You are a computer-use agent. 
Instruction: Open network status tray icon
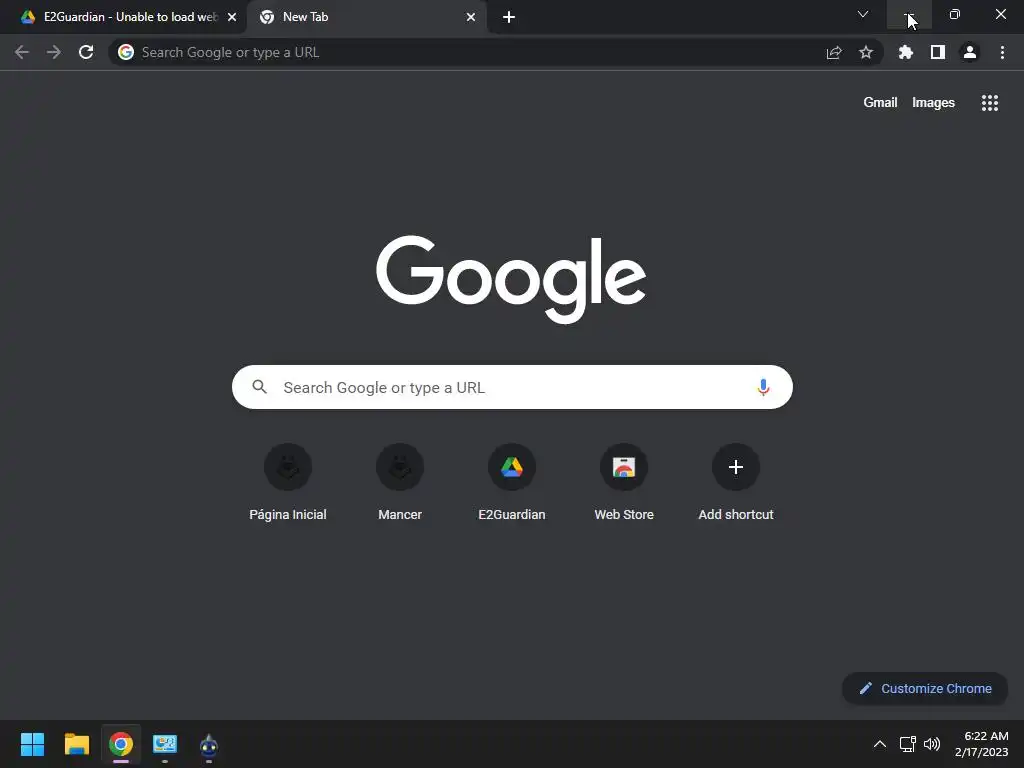pyautogui.click(x=908, y=744)
